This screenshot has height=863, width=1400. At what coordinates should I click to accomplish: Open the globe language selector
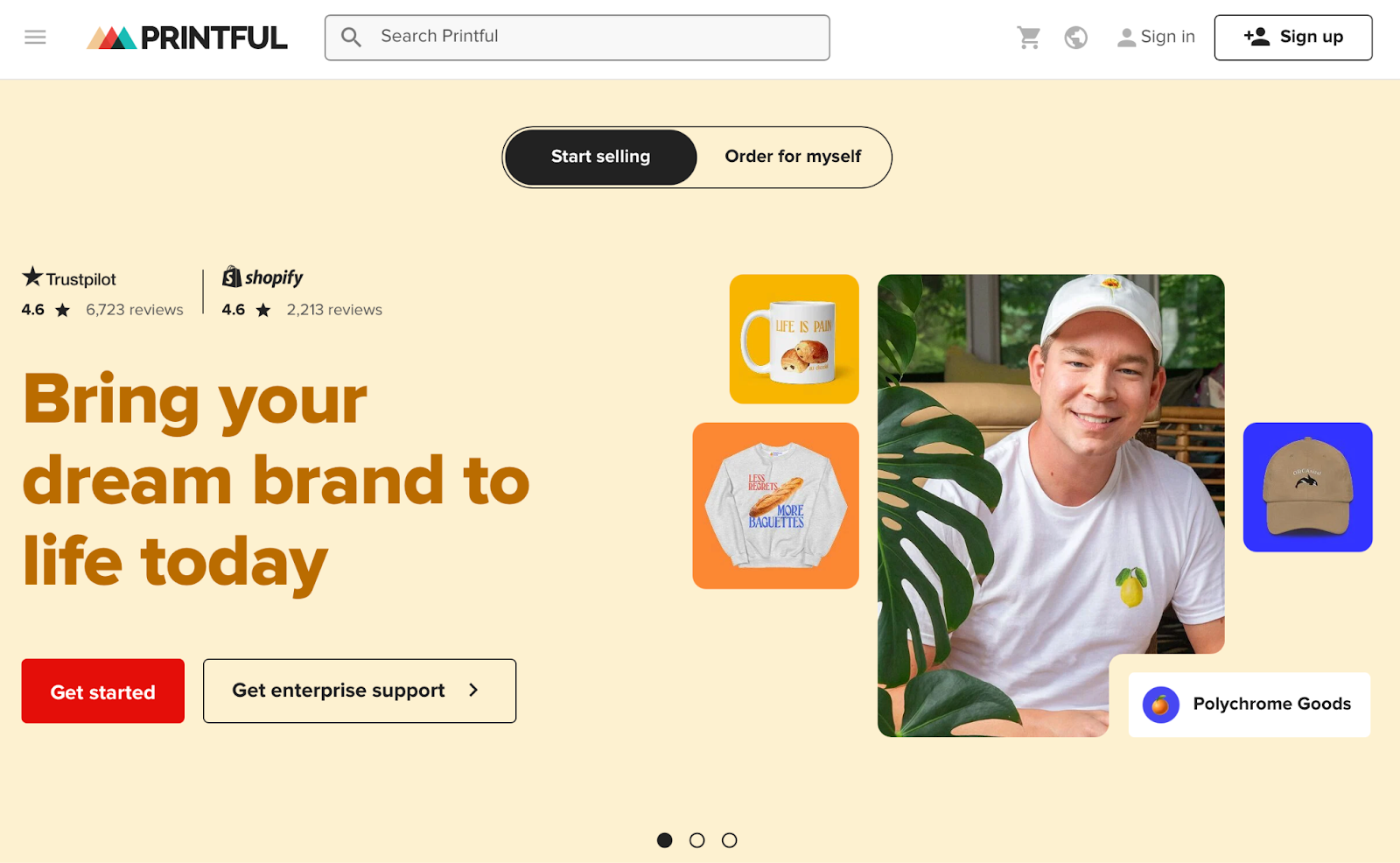(x=1075, y=38)
